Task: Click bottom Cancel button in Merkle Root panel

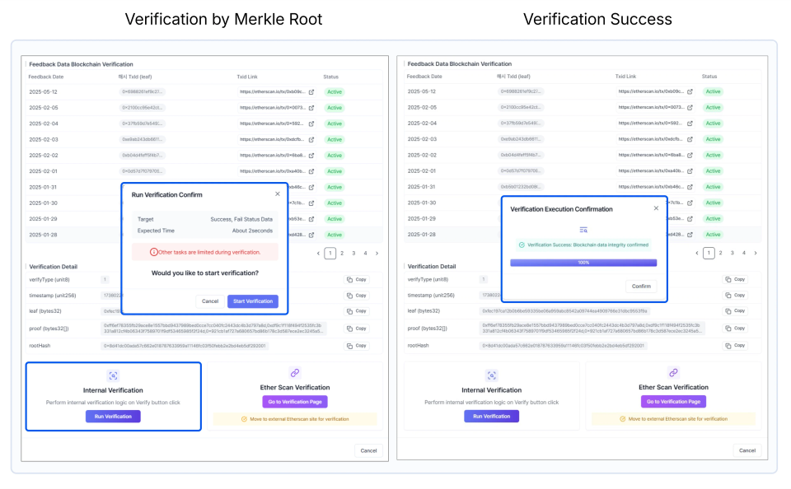Action: click(x=368, y=451)
